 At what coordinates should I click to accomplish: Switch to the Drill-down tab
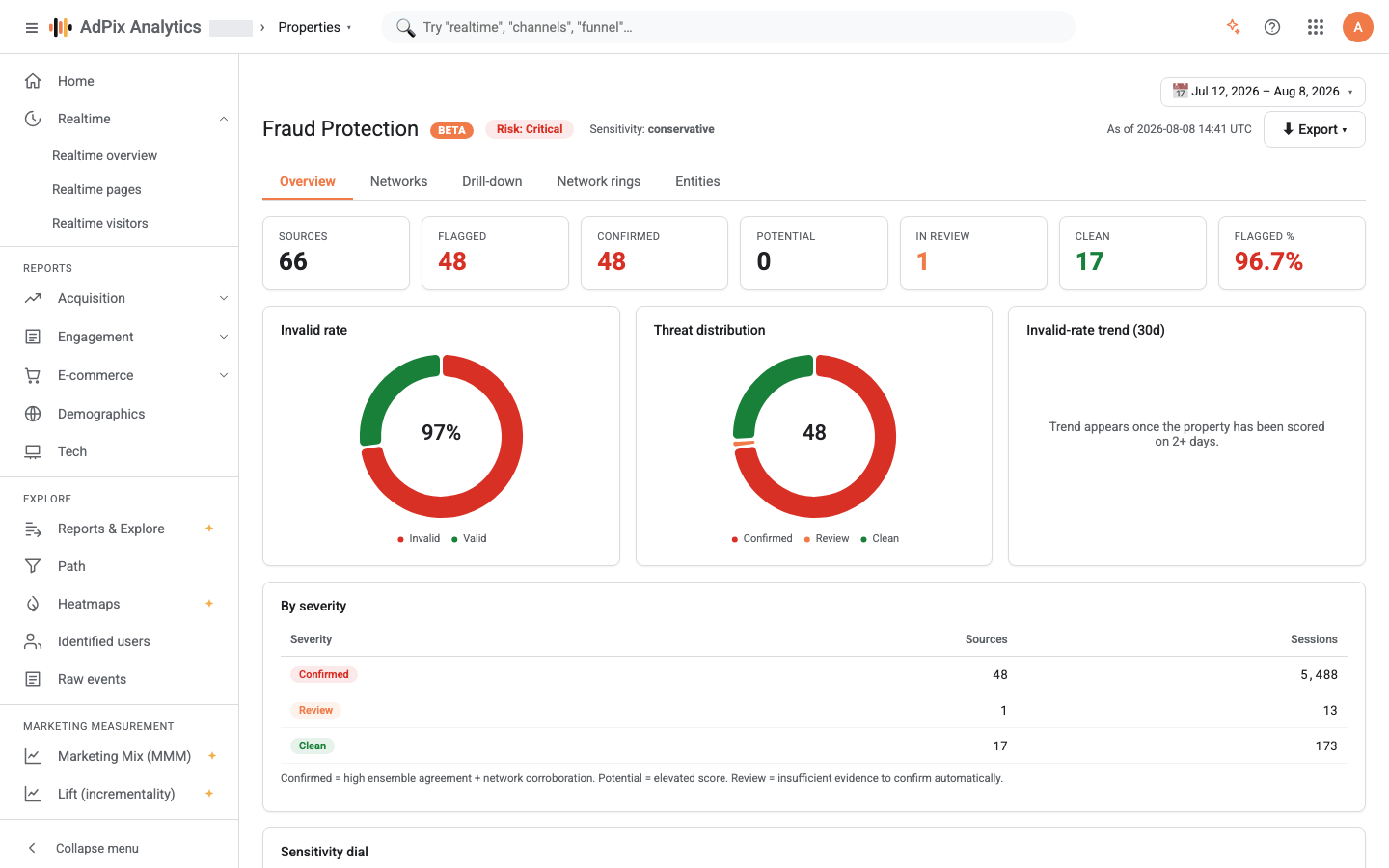point(492,181)
